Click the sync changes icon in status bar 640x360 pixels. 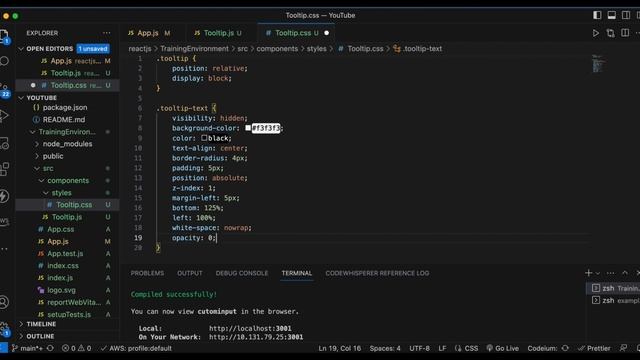pos(50,348)
